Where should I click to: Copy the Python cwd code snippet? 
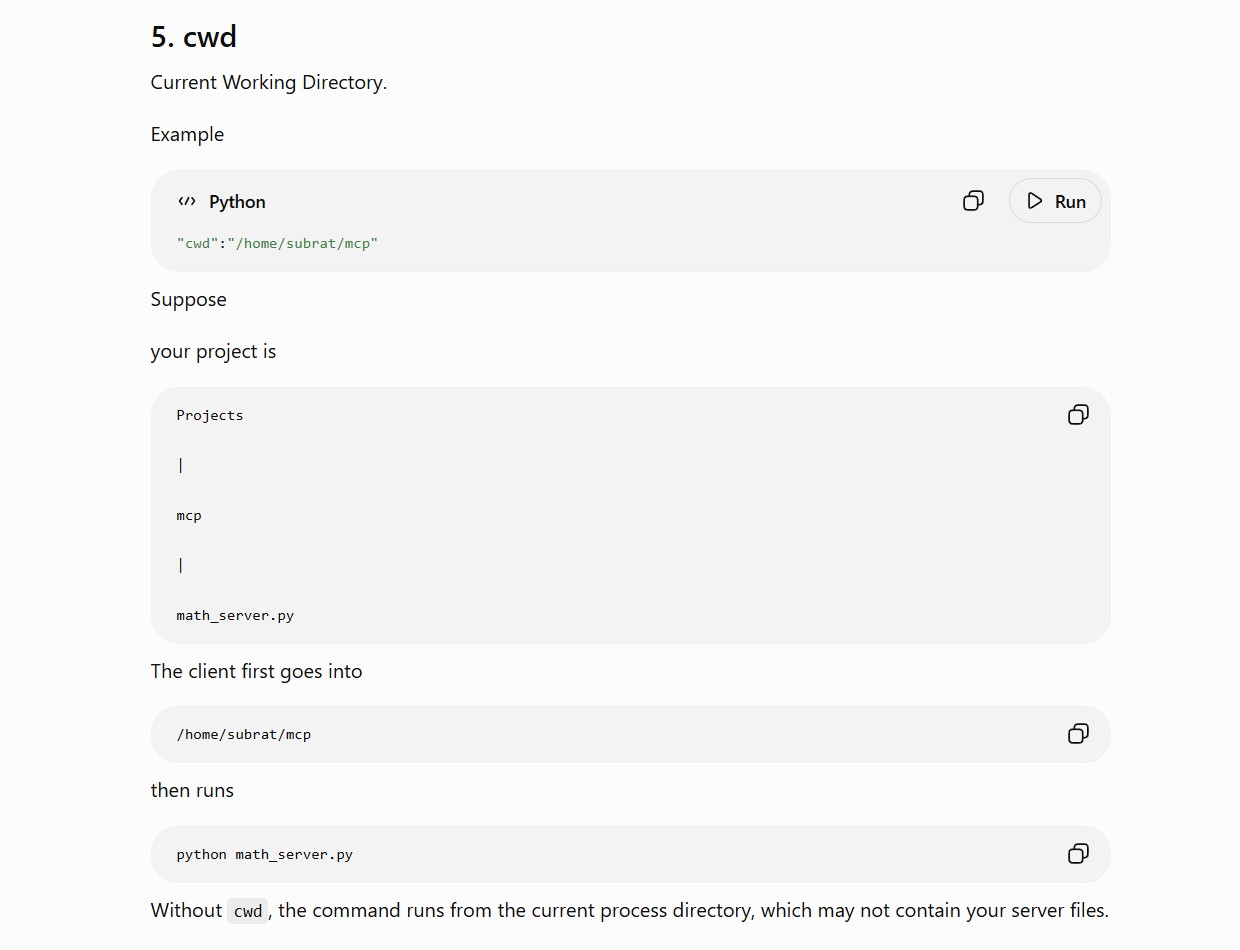point(973,201)
